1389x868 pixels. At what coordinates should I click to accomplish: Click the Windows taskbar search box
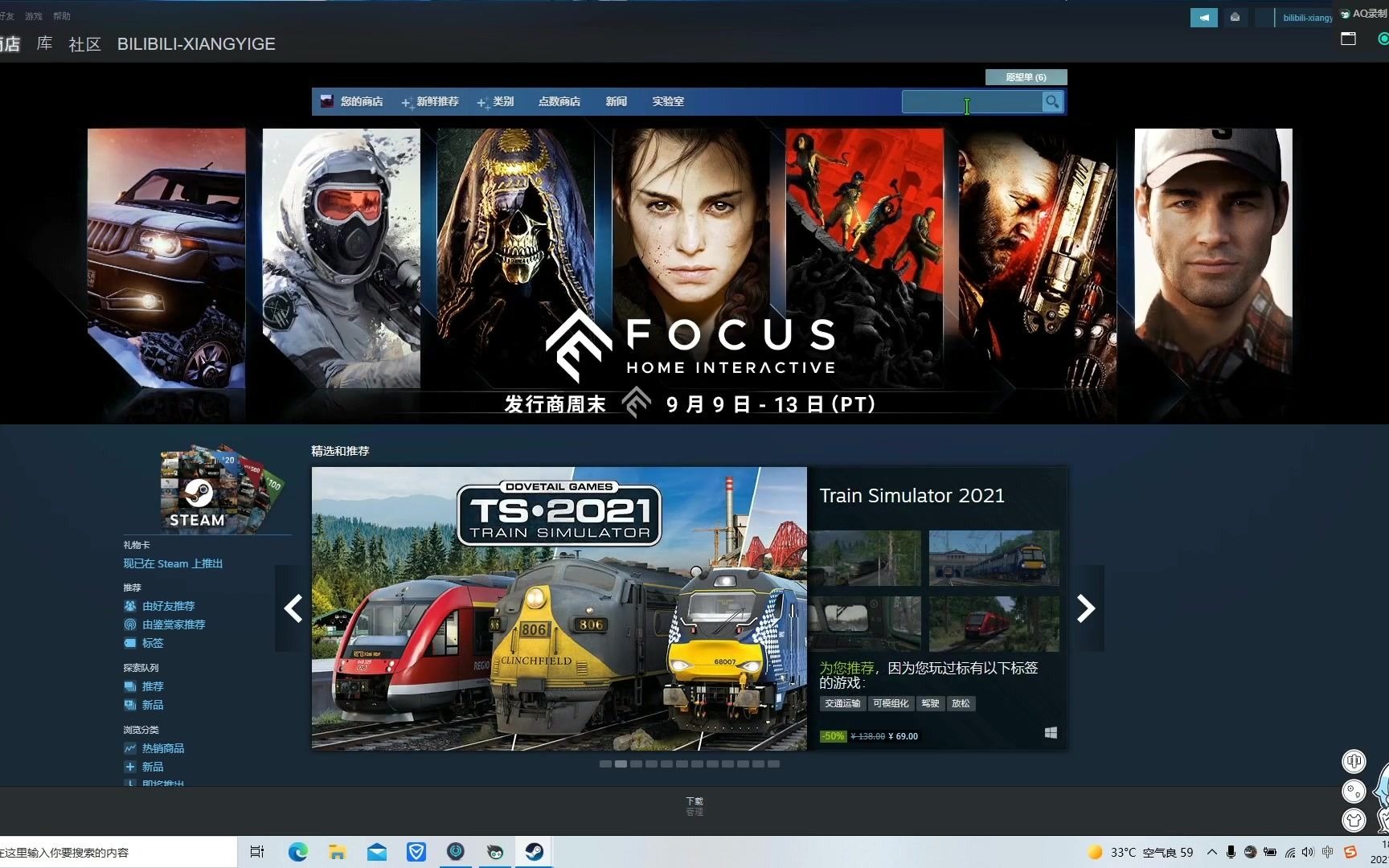point(118,852)
